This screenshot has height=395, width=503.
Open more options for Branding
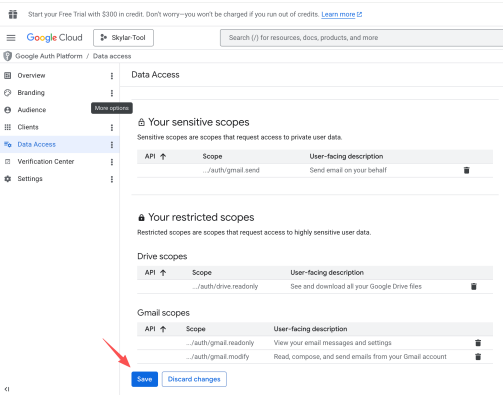point(112,93)
